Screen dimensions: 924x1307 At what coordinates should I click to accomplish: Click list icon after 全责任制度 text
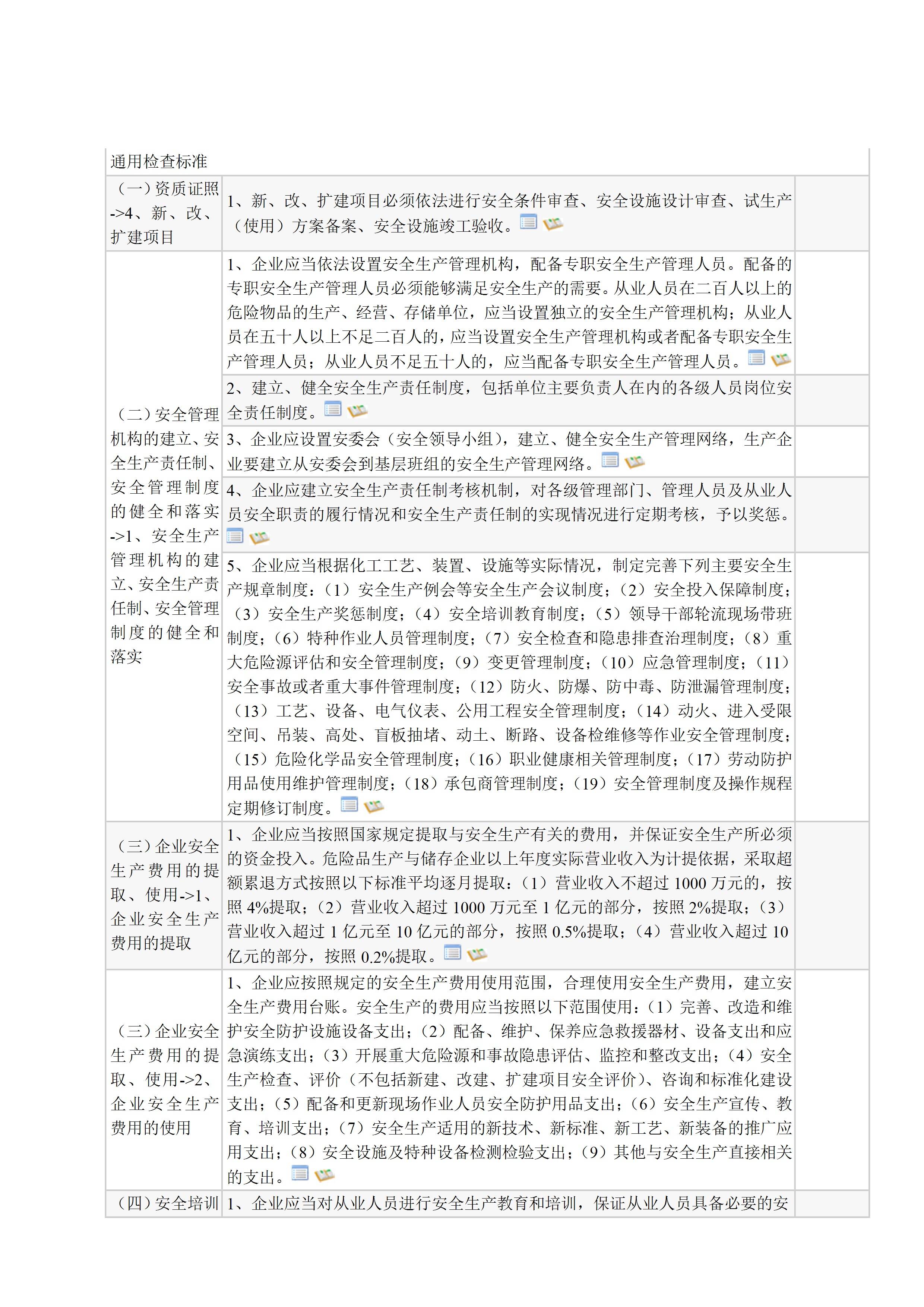click(x=332, y=408)
